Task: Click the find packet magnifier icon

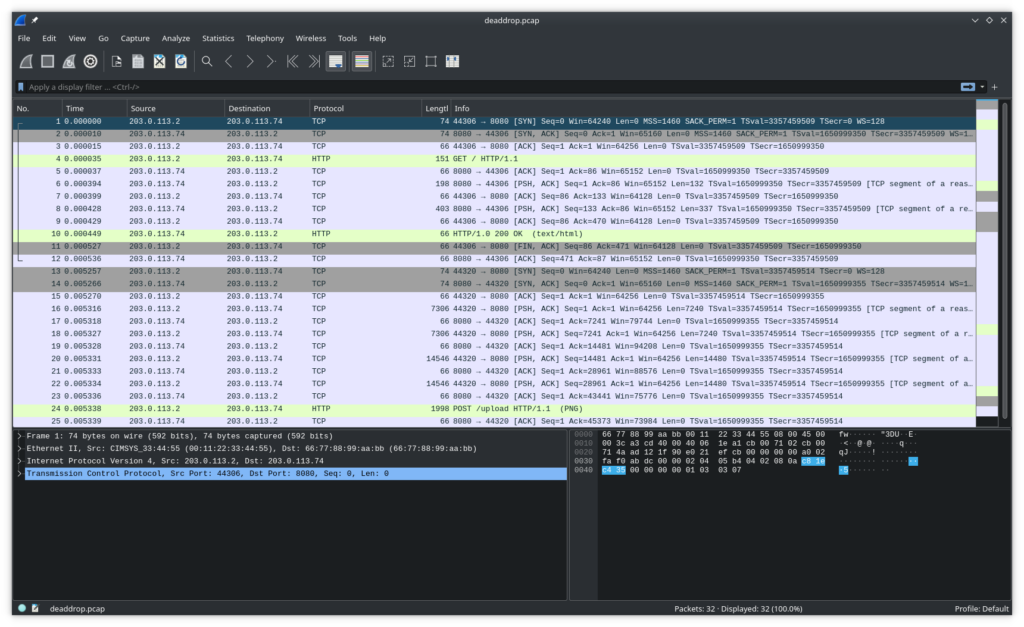Action: click(x=207, y=61)
